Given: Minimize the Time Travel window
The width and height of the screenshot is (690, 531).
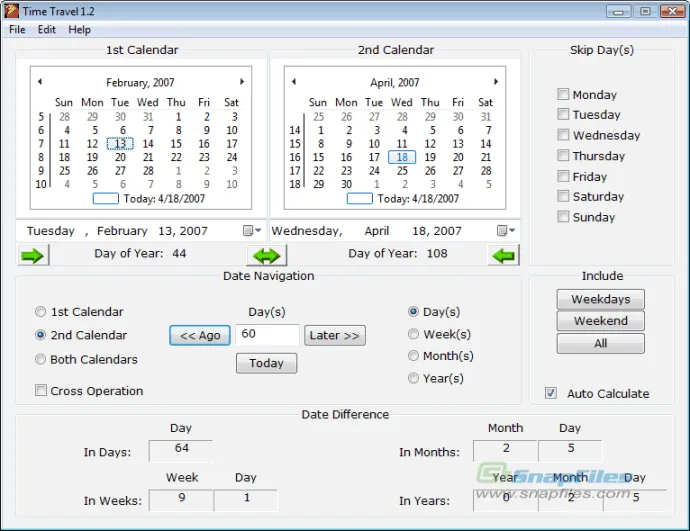Looking at the screenshot, I should [619, 11].
